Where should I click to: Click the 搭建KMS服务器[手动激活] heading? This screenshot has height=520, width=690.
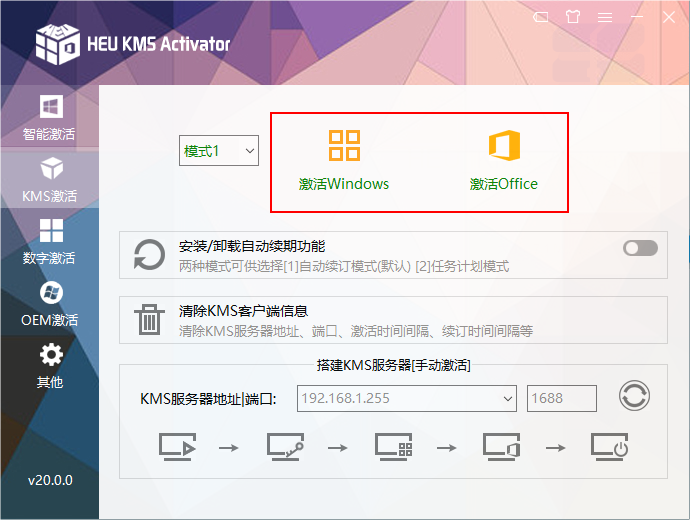393,365
